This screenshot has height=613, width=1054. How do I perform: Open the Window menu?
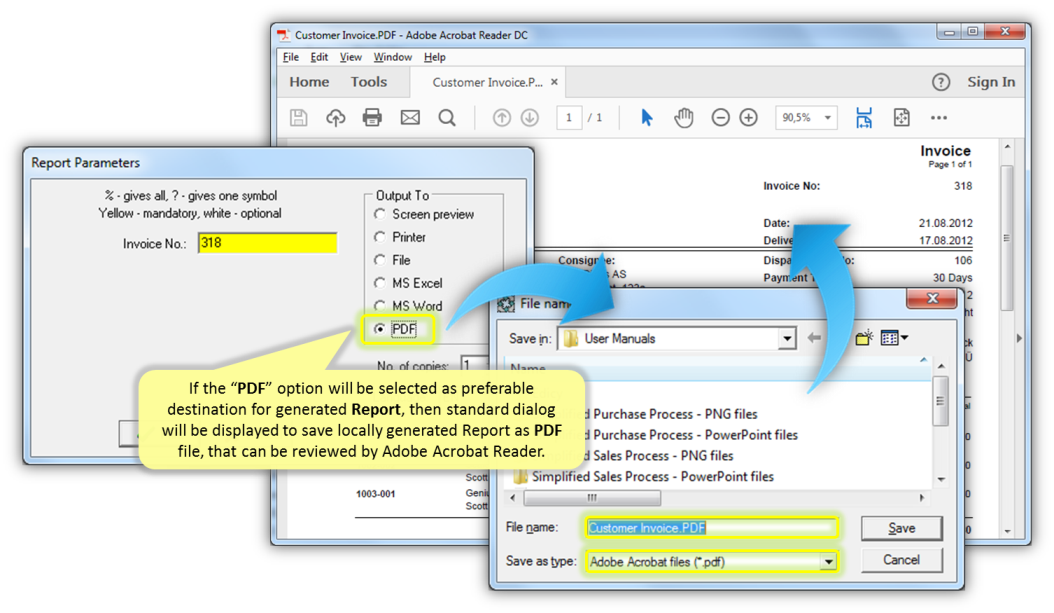[393, 57]
